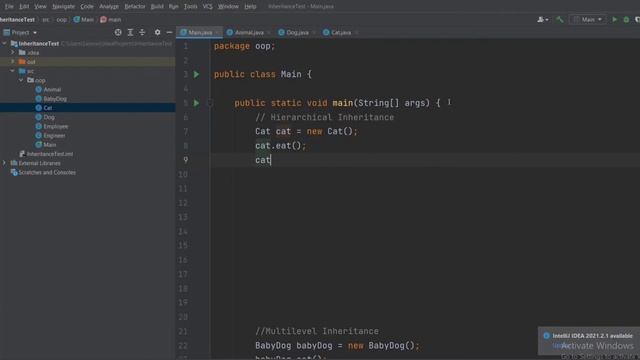Screen dimensions: 640x360
Task: Click the Select Opened File locate icon
Action: (x=118, y=32)
